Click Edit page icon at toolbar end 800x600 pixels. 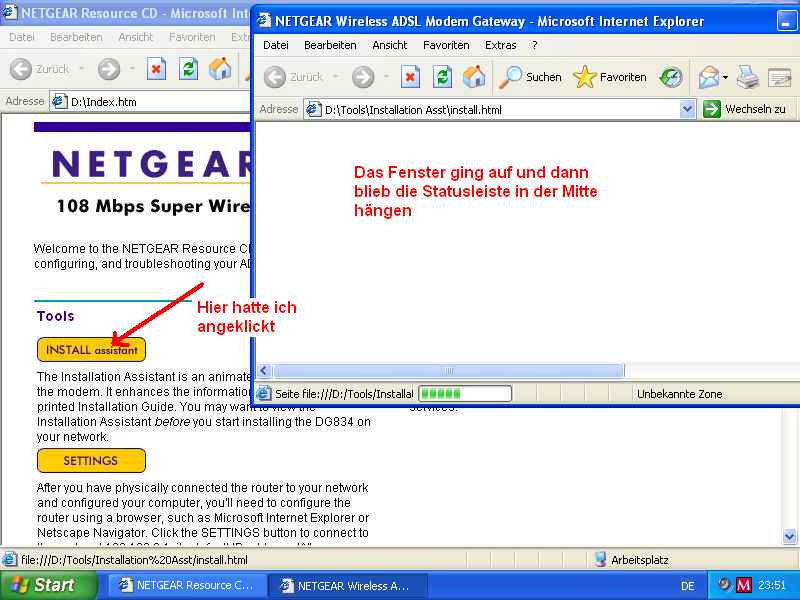pos(779,78)
